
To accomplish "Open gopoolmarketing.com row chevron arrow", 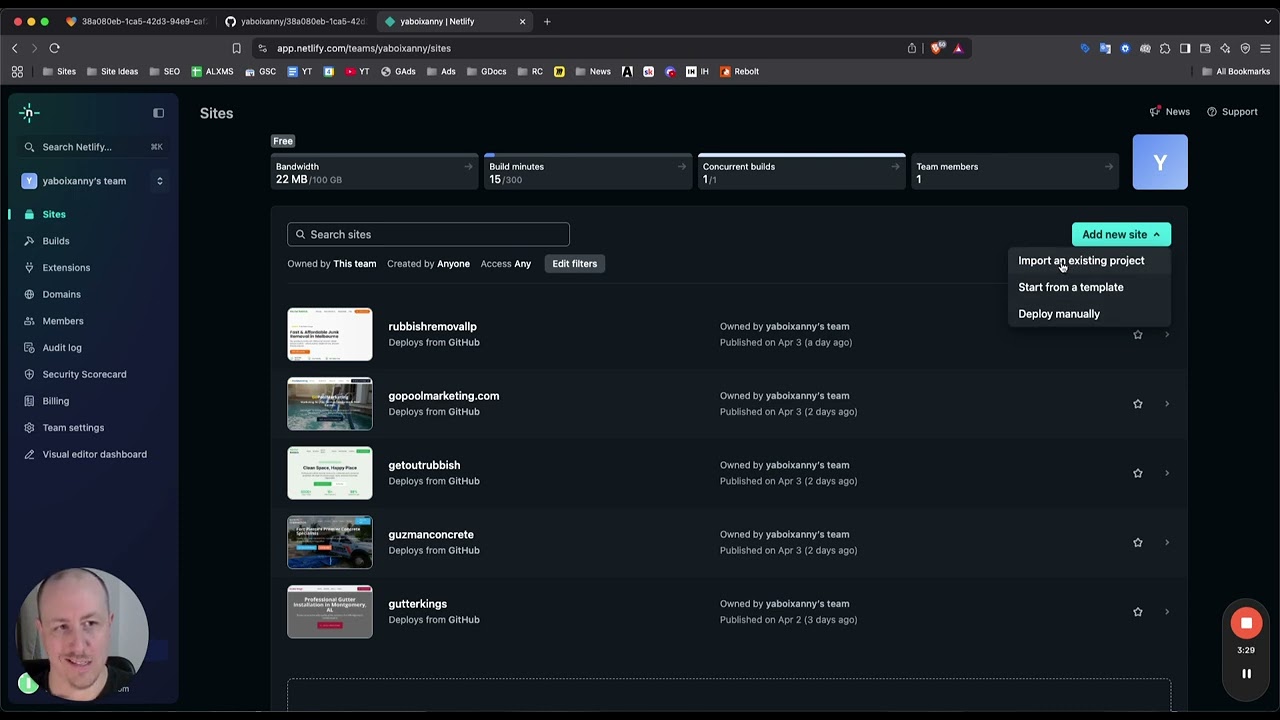I will pos(1166,404).
